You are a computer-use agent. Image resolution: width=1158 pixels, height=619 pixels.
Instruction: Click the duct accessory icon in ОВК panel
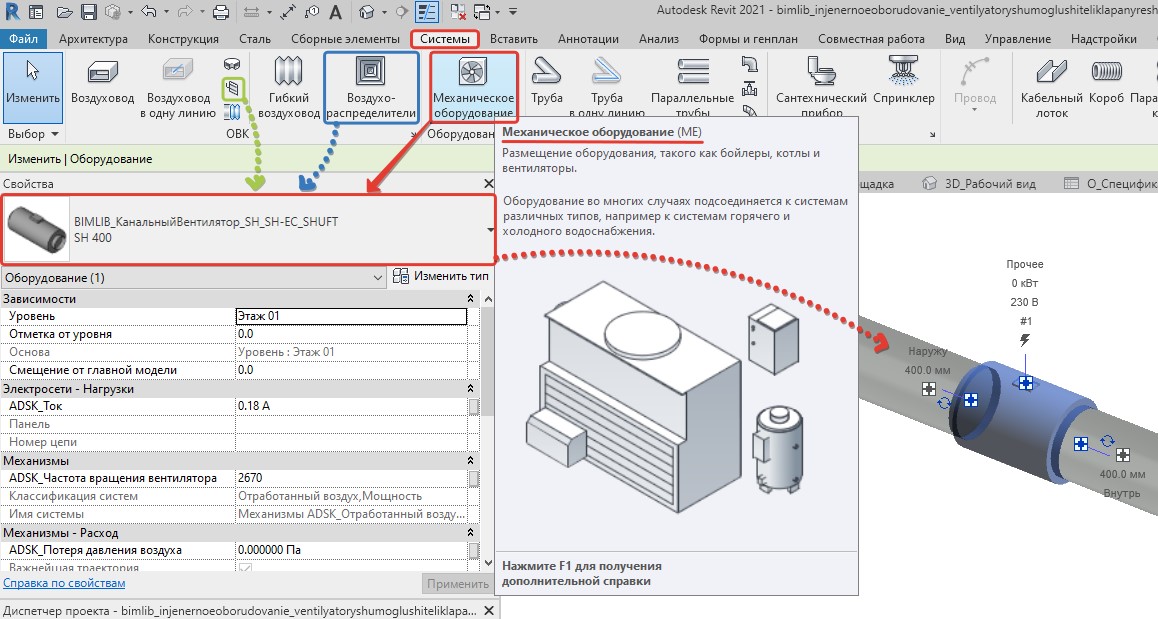pyautogui.click(x=233, y=89)
